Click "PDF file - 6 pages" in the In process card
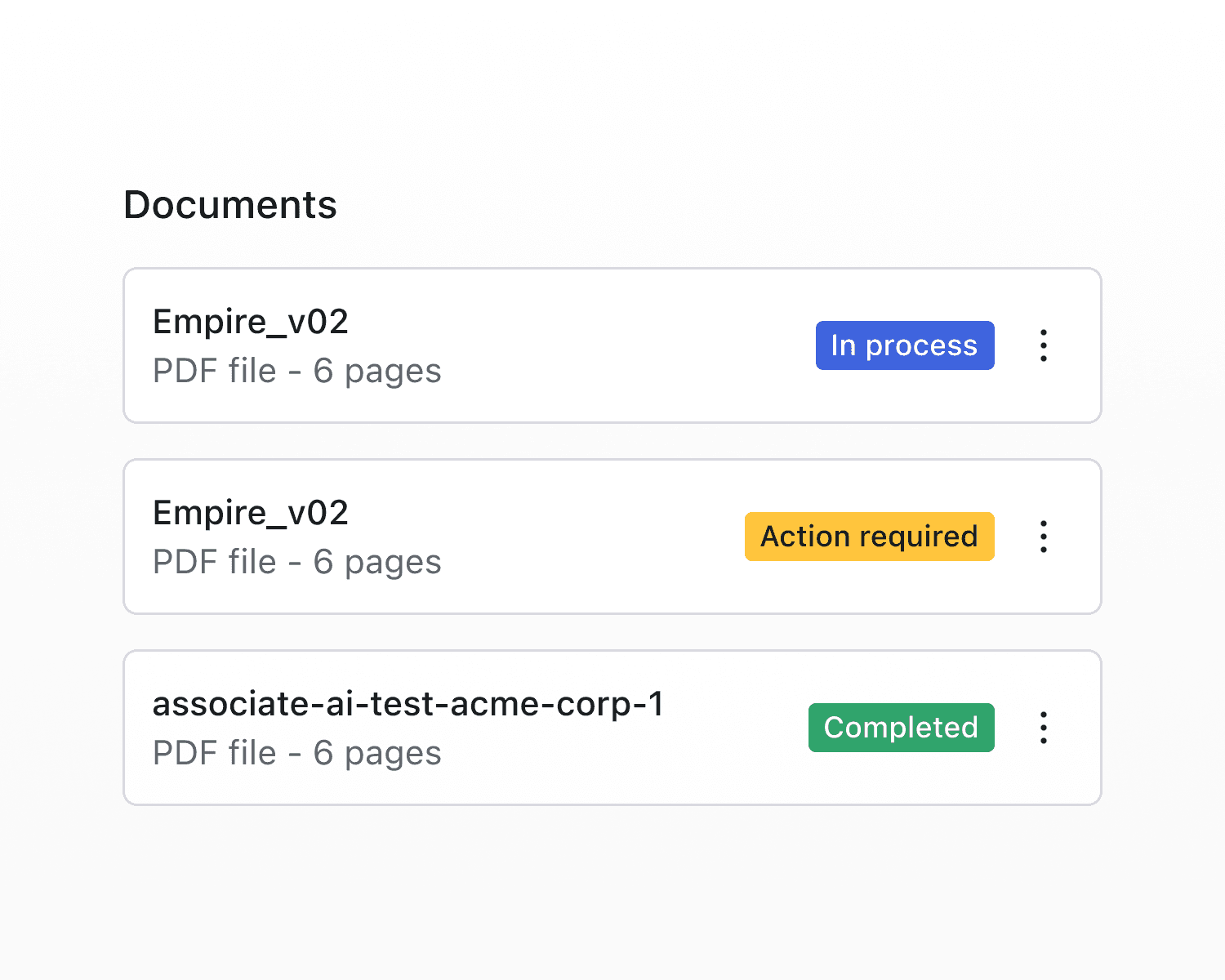Viewport: 1225px width, 980px height. coord(297,372)
